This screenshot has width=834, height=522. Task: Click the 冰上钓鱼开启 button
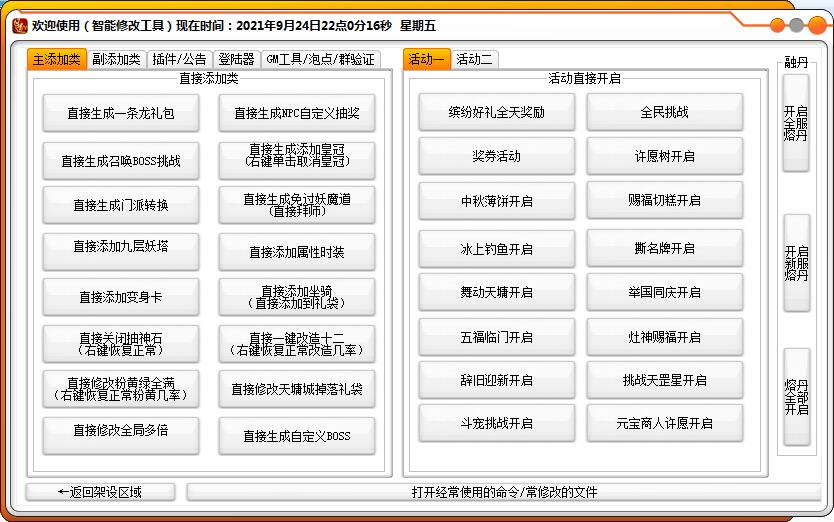pos(497,249)
